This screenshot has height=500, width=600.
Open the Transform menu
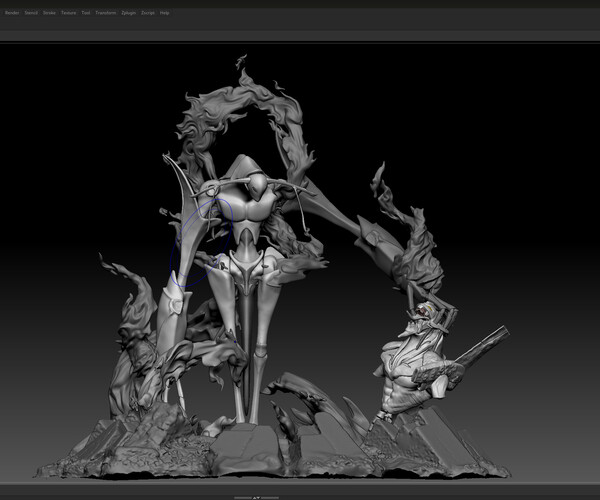coord(106,13)
